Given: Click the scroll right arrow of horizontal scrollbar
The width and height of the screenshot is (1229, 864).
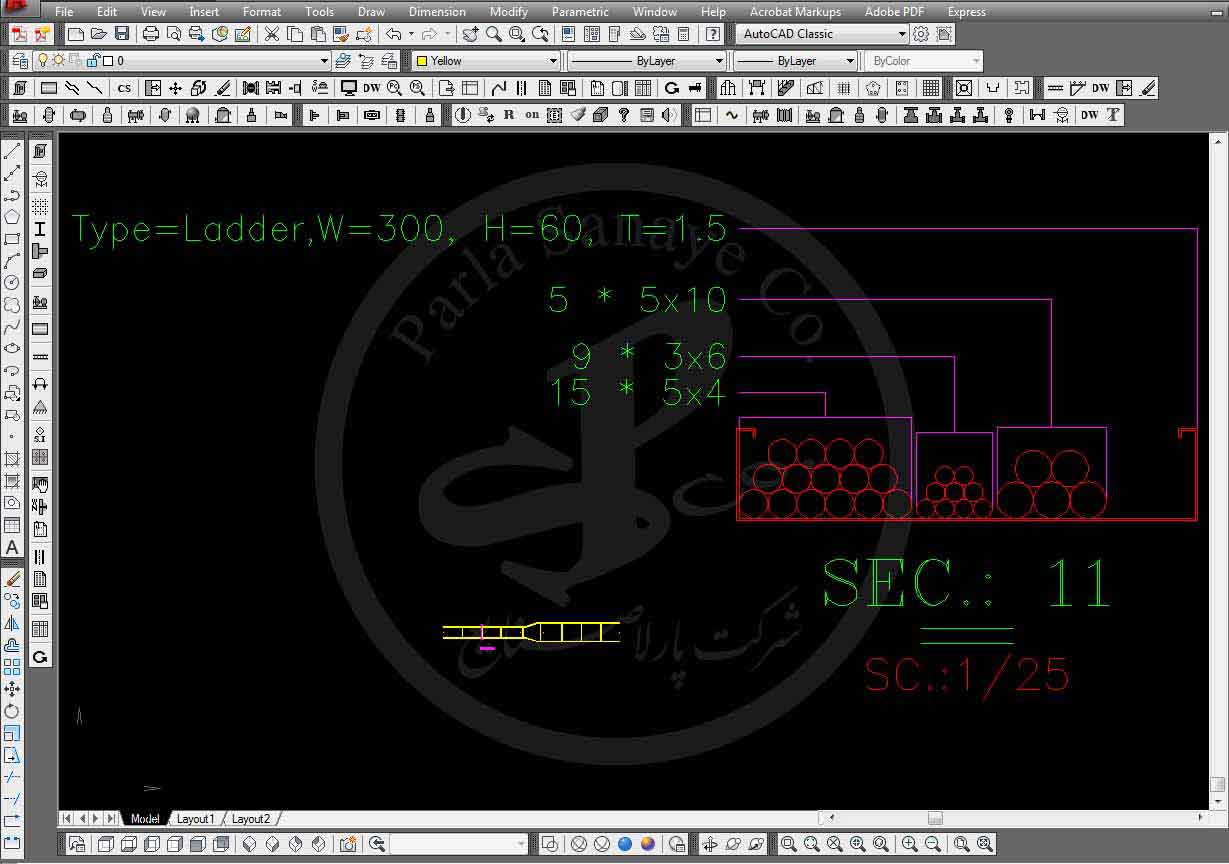Looking at the screenshot, I should click(1201, 818).
